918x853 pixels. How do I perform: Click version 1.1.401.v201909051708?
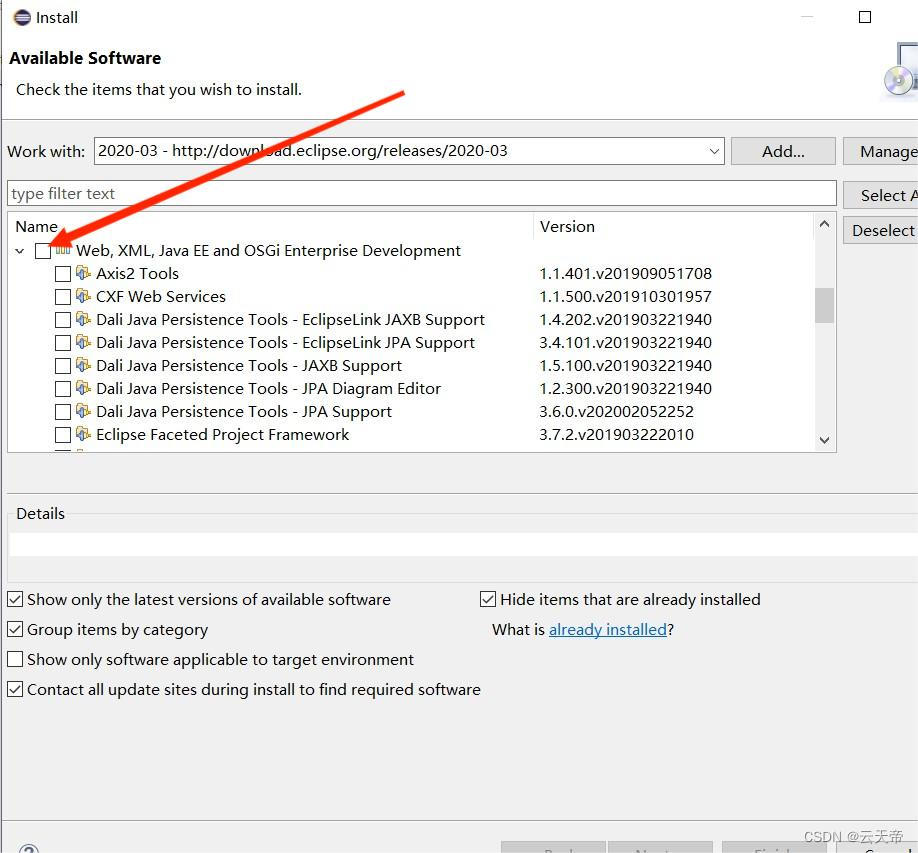coord(625,273)
